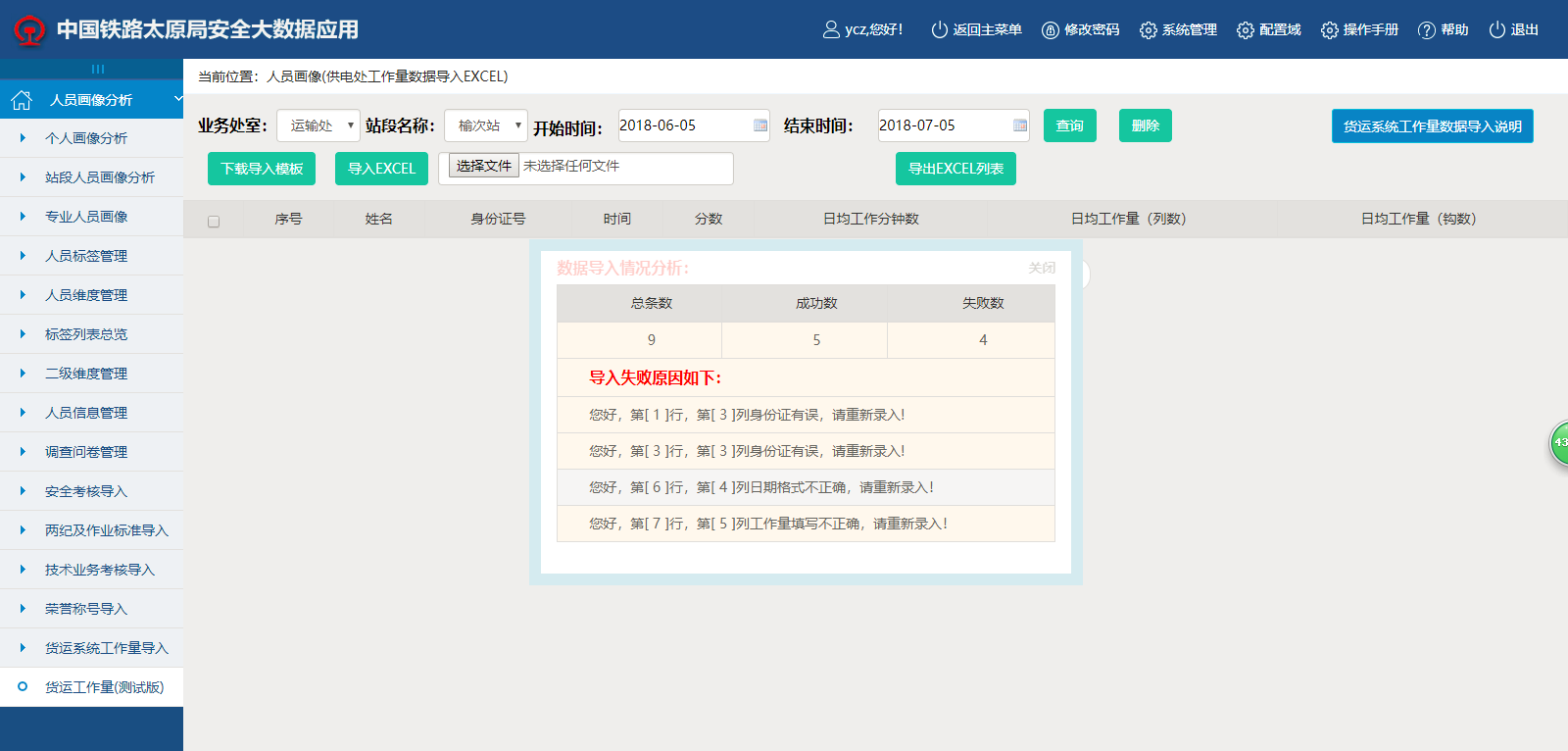Click the error row about 工作量填写不正确

coord(806,524)
